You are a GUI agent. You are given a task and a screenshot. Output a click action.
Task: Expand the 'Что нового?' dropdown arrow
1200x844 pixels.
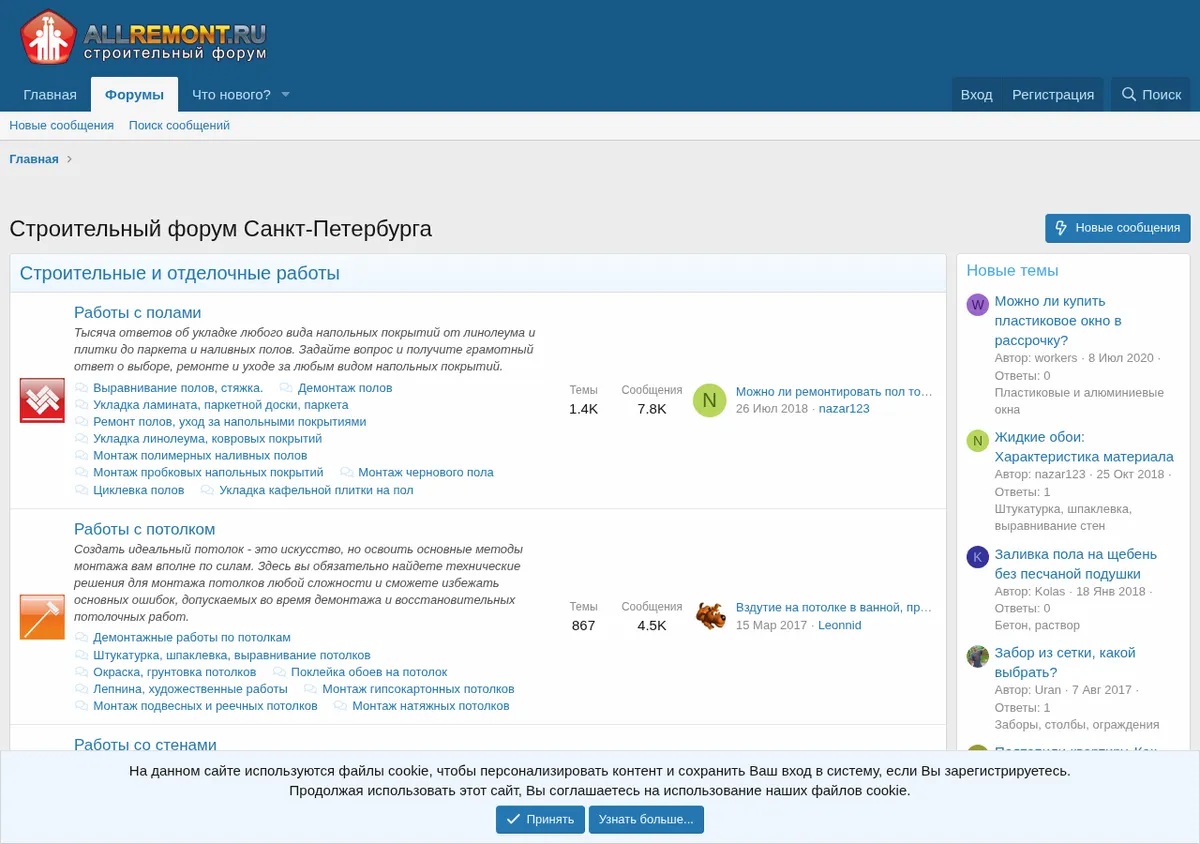(285, 95)
